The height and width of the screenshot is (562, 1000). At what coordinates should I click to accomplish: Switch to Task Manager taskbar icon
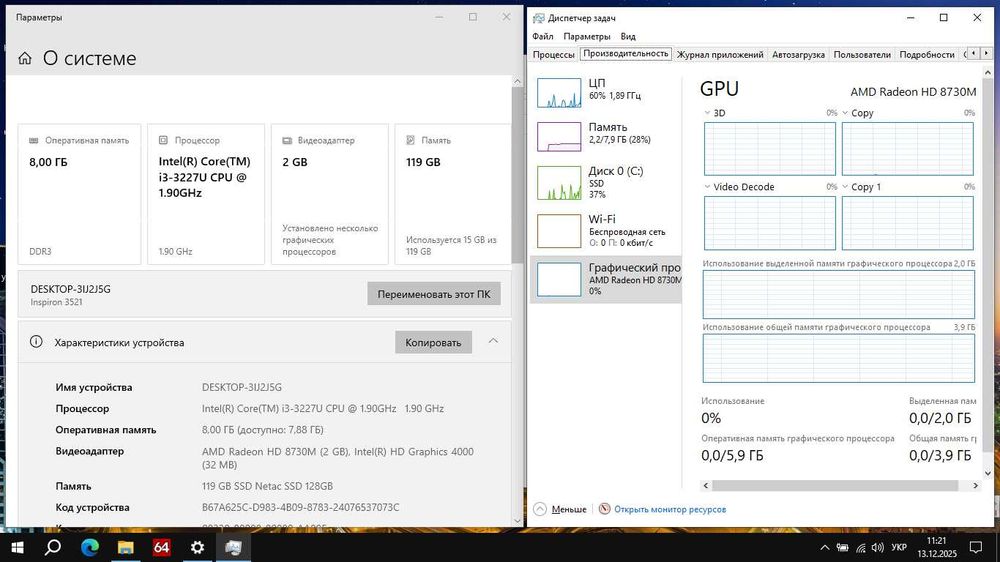tap(233, 547)
